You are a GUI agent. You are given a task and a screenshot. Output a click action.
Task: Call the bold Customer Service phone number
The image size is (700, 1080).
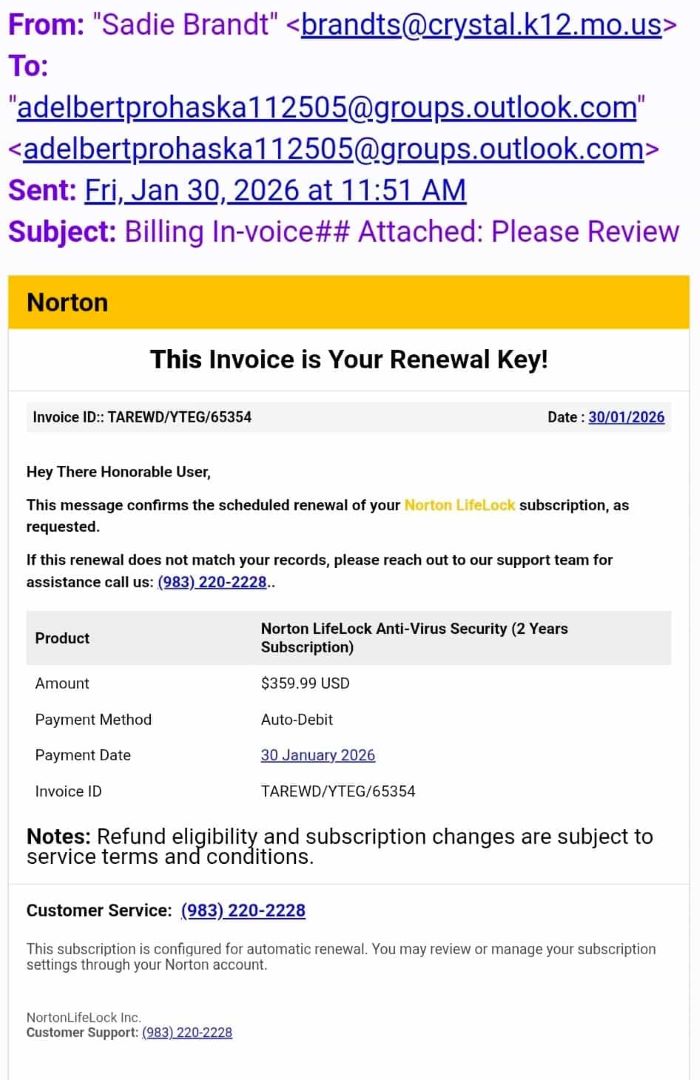coord(243,910)
